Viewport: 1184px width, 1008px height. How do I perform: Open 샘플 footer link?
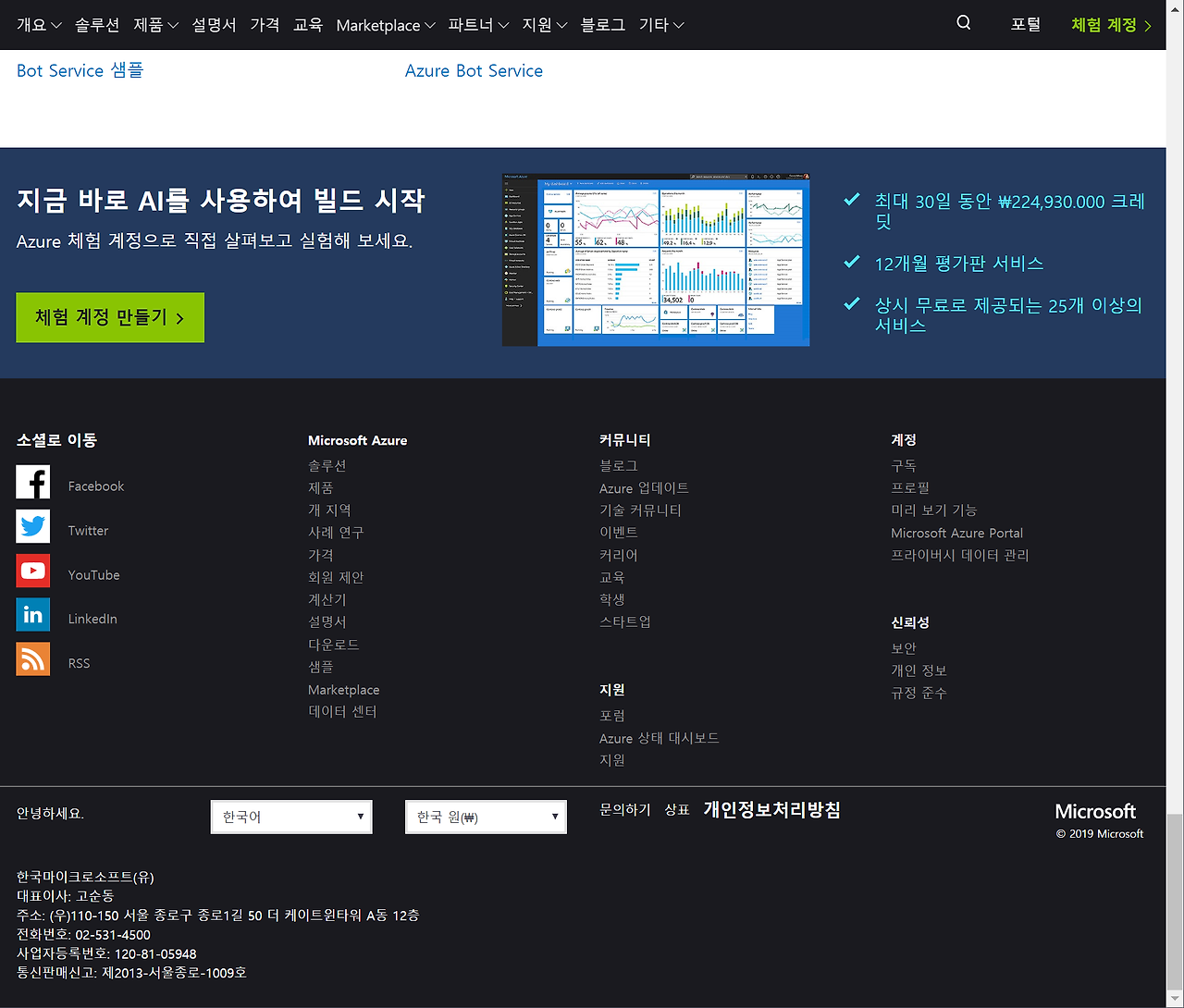(x=321, y=667)
